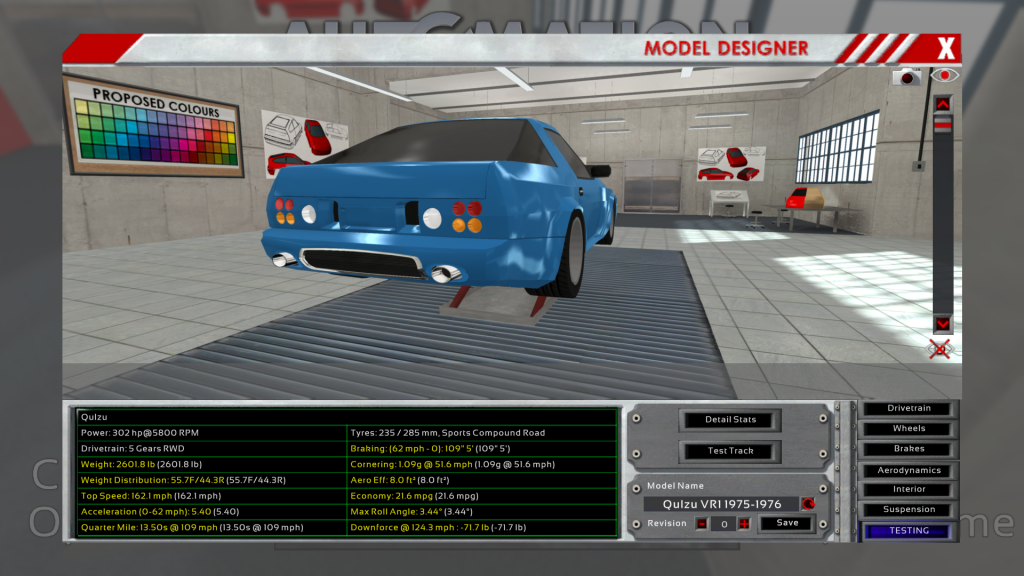Screen dimensions: 1024x576
Task: Decrease revision with the minus button
Action: click(x=702, y=523)
